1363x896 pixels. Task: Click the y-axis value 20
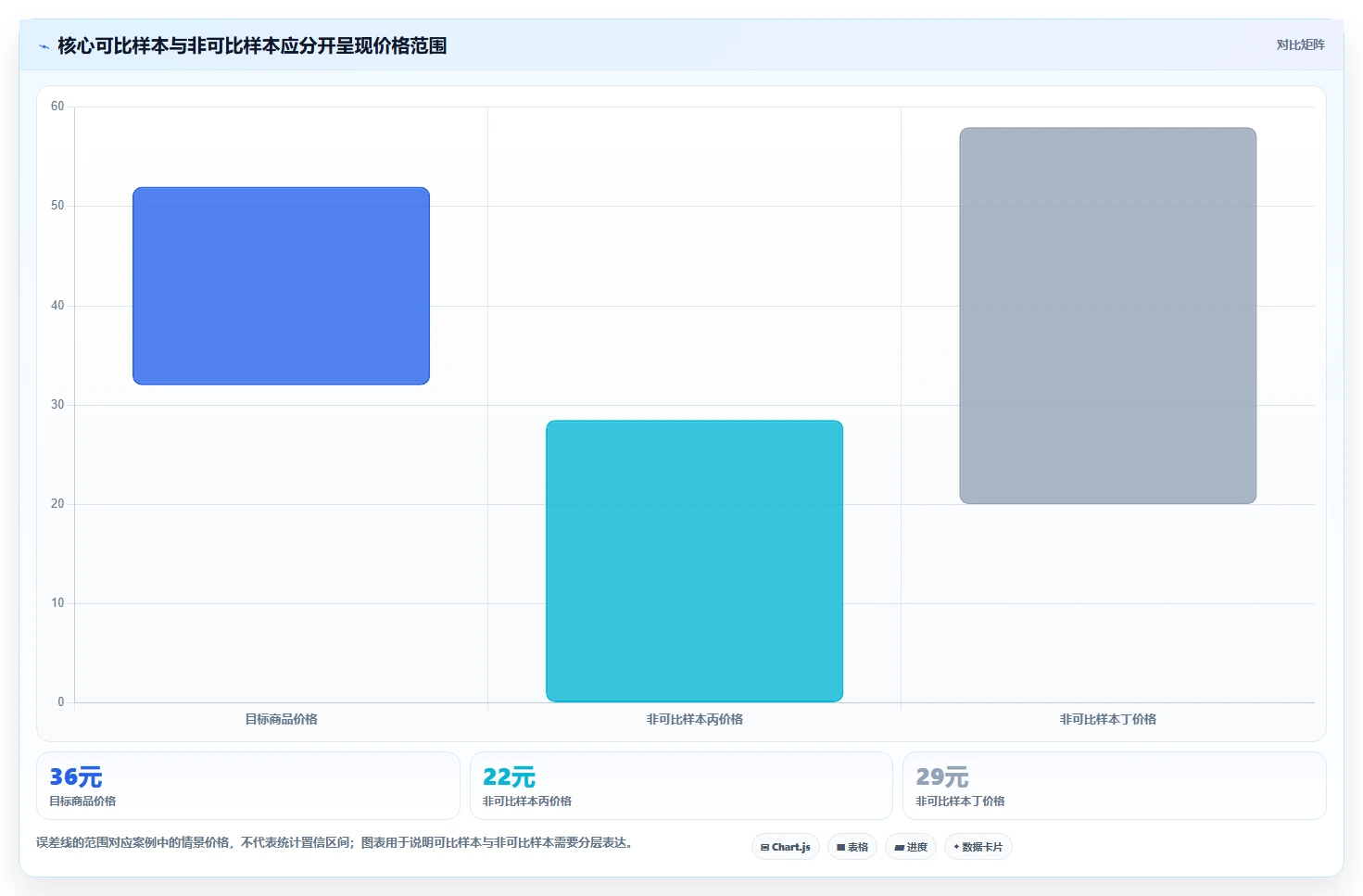pos(57,503)
